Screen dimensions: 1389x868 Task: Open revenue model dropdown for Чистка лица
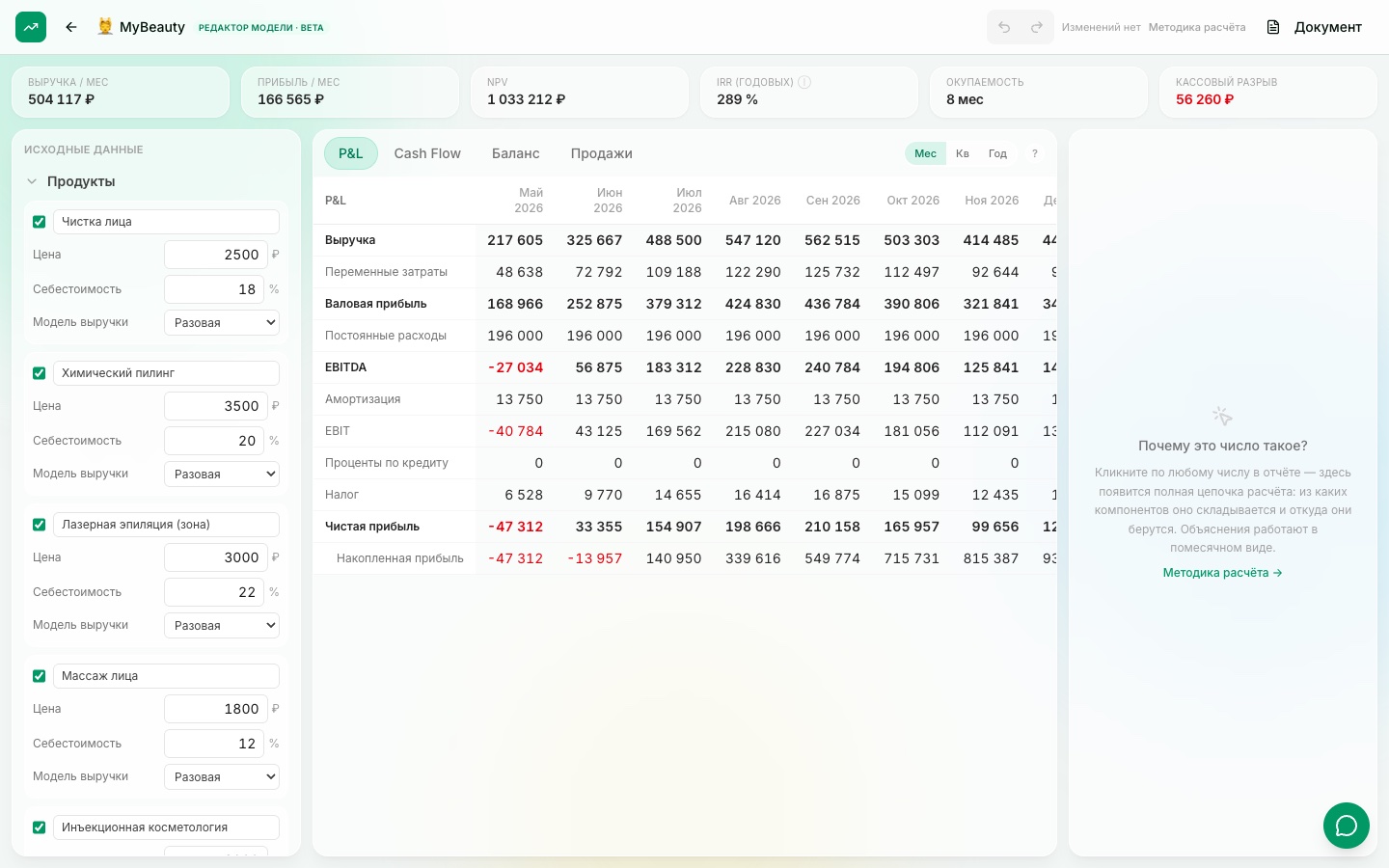click(x=222, y=322)
